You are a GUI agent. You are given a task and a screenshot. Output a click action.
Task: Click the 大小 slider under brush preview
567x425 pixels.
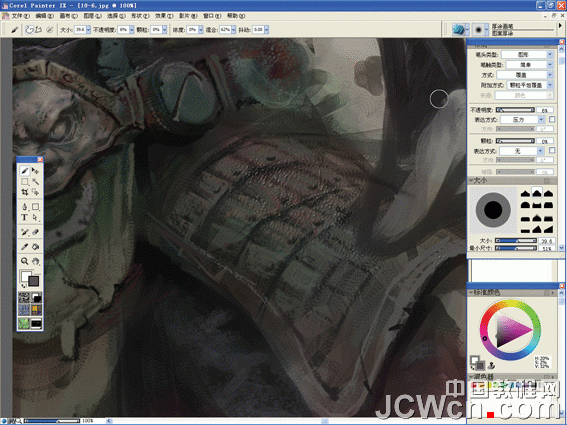click(x=516, y=241)
